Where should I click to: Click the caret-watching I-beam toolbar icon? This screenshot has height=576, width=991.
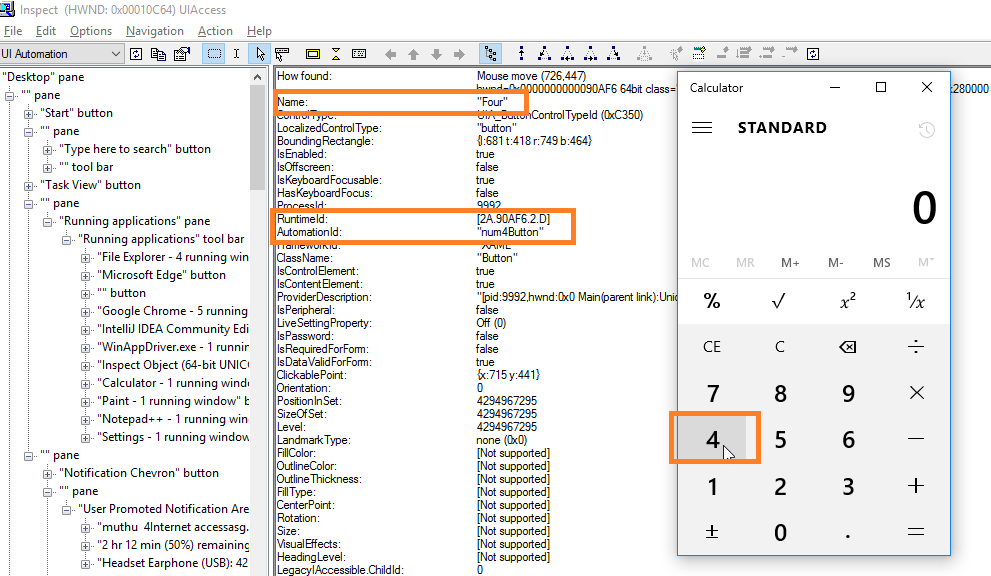coord(237,53)
